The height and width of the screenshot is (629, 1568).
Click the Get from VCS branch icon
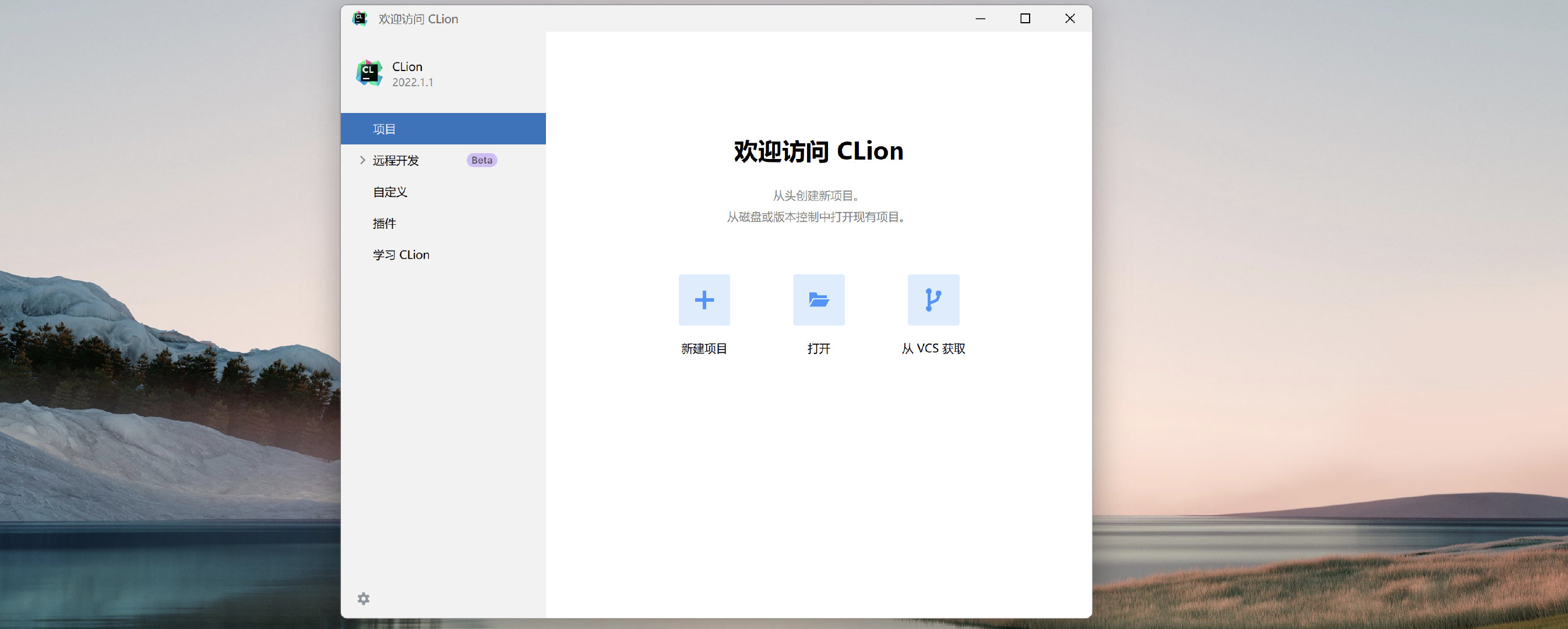933,300
